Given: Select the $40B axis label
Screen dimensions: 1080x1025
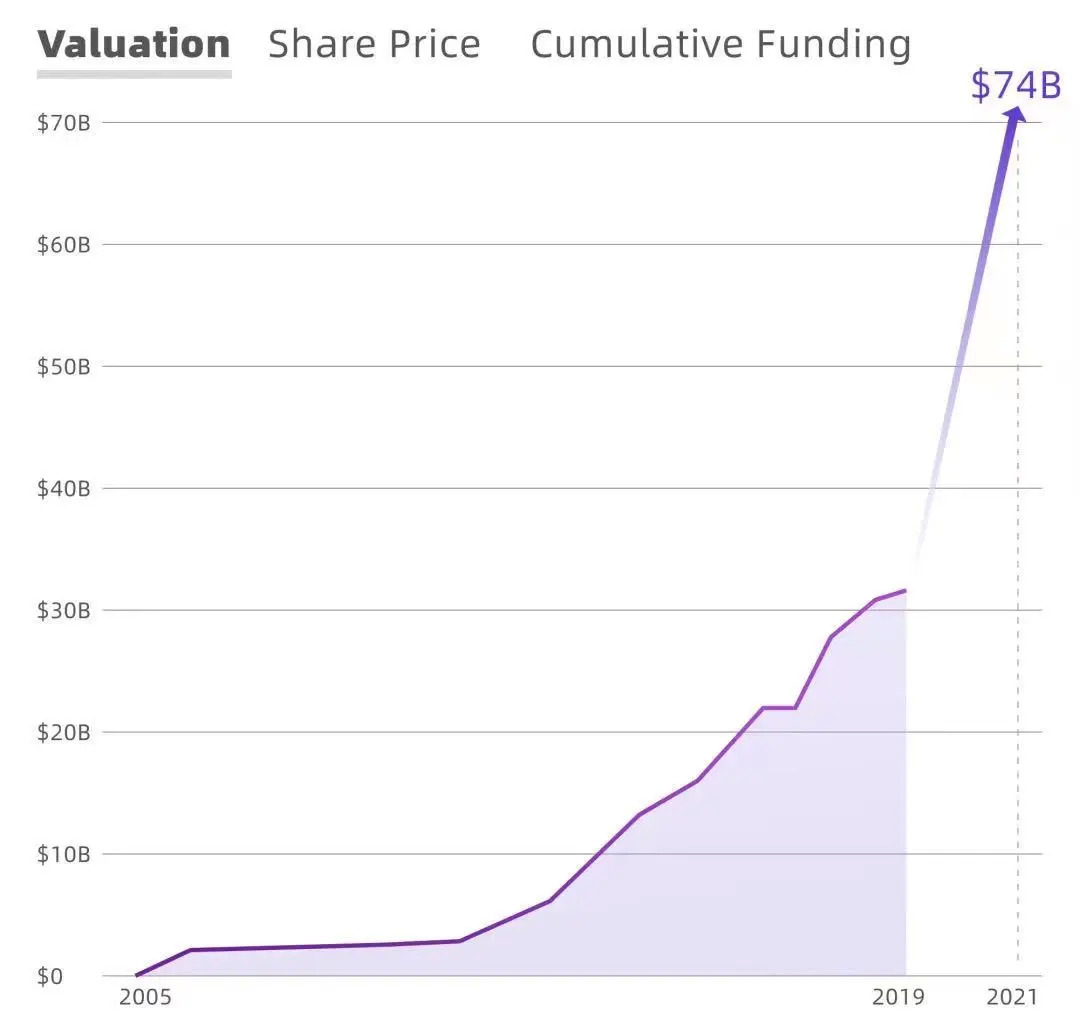Looking at the screenshot, I should 64,489.
